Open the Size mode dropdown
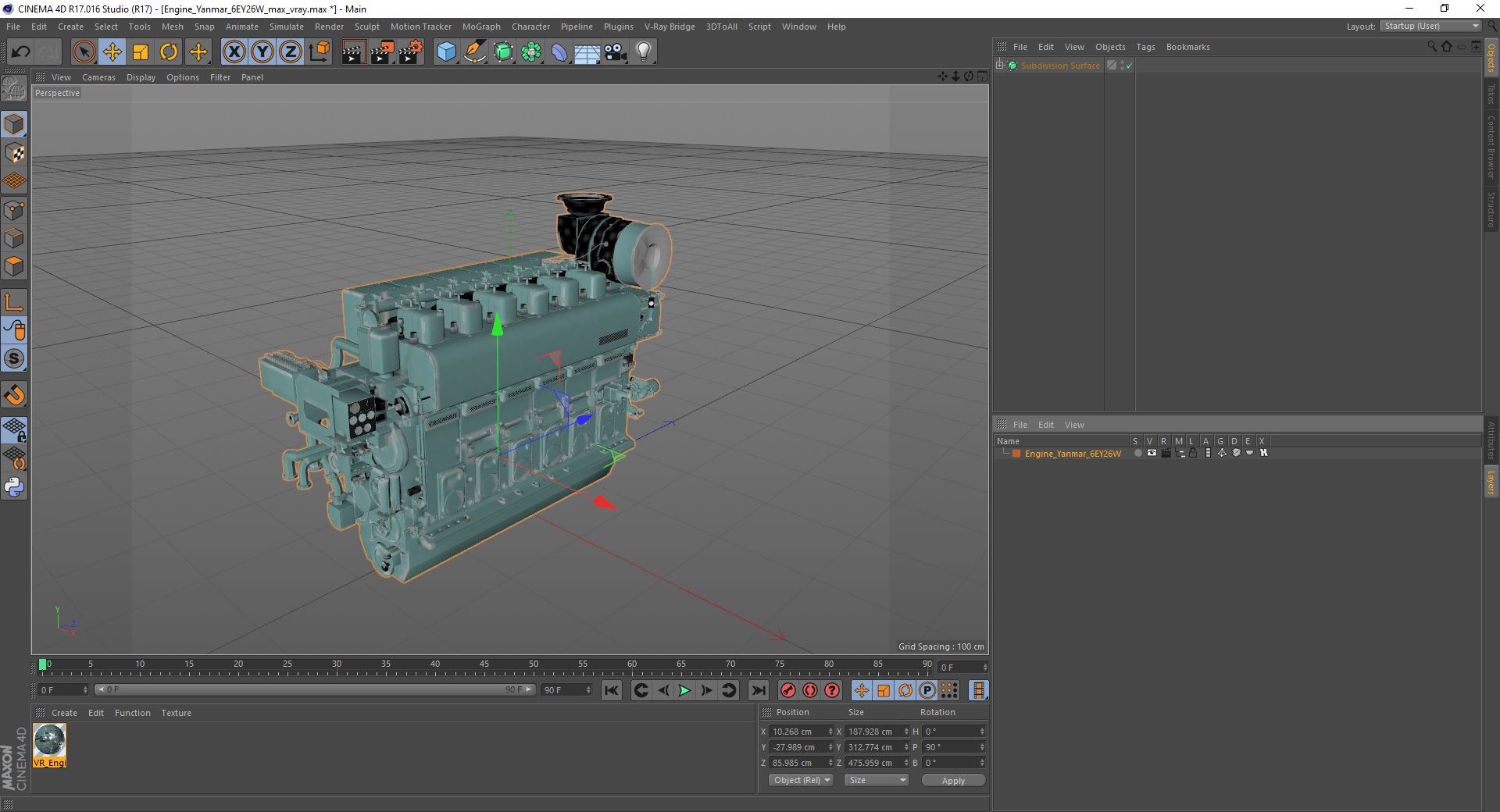The height and width of the screenshot is (812, 1500). [877, 780]
